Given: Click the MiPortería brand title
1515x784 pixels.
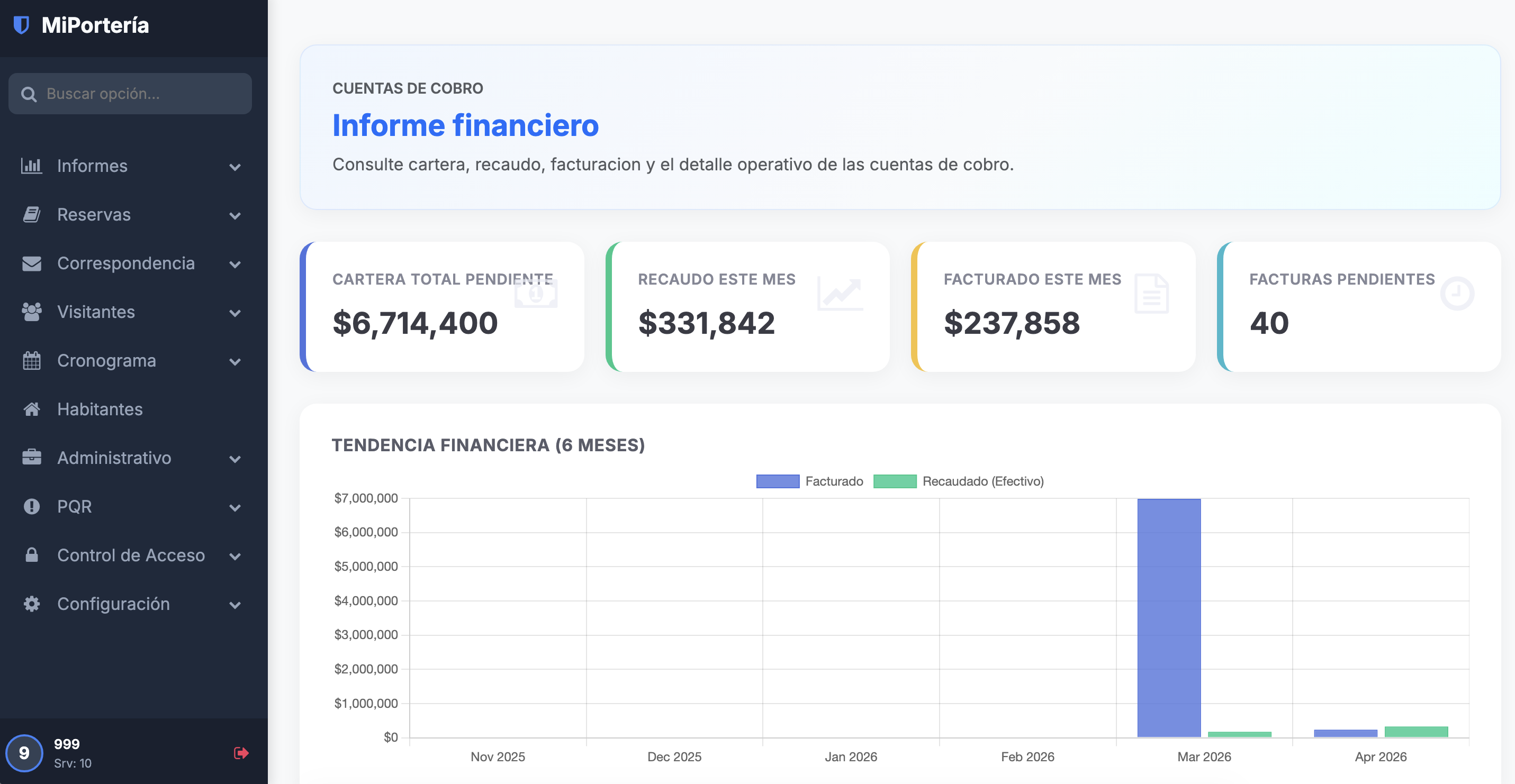Looking at the screenshot, I should click(x=95, y=25).
